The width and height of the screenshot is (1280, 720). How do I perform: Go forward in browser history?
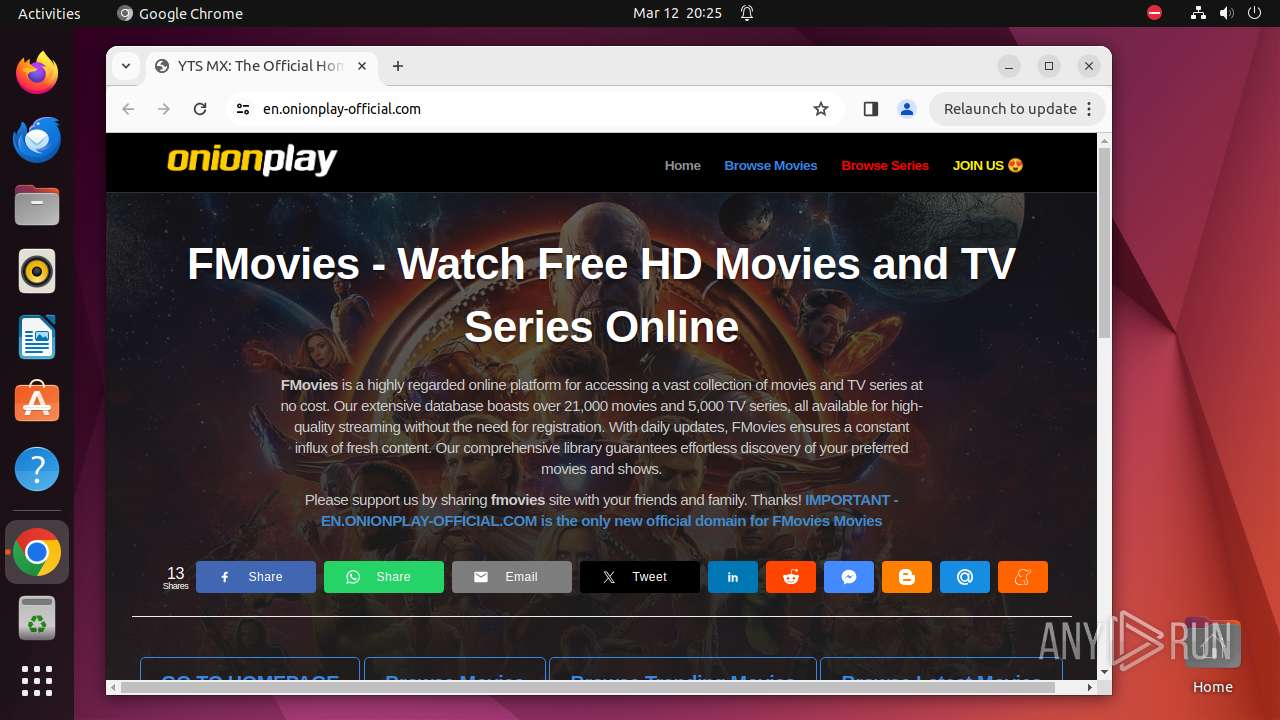164,109
